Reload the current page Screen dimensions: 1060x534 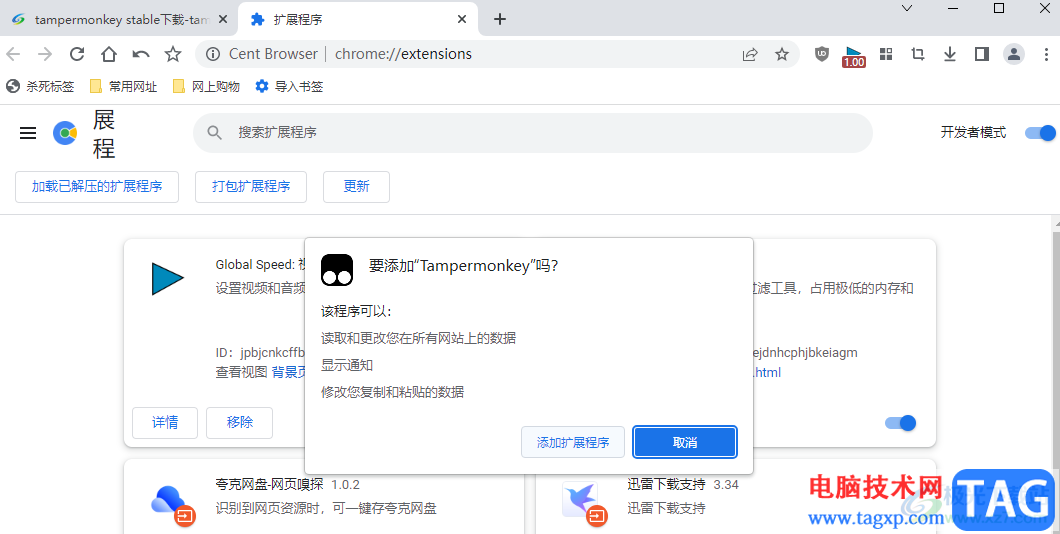[77, 54]
